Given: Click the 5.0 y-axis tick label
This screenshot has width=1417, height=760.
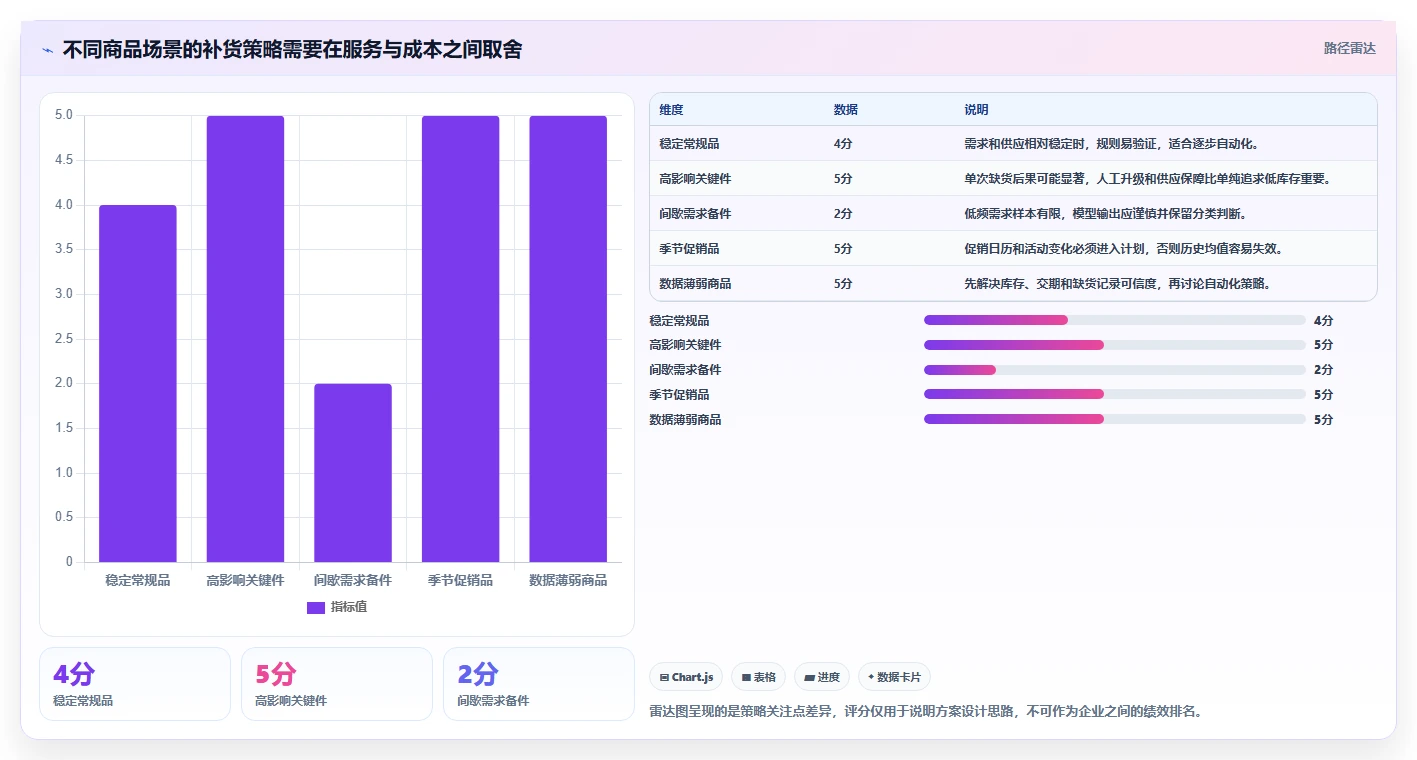Looking at the screenshot, I should click(x=63, y=115).
